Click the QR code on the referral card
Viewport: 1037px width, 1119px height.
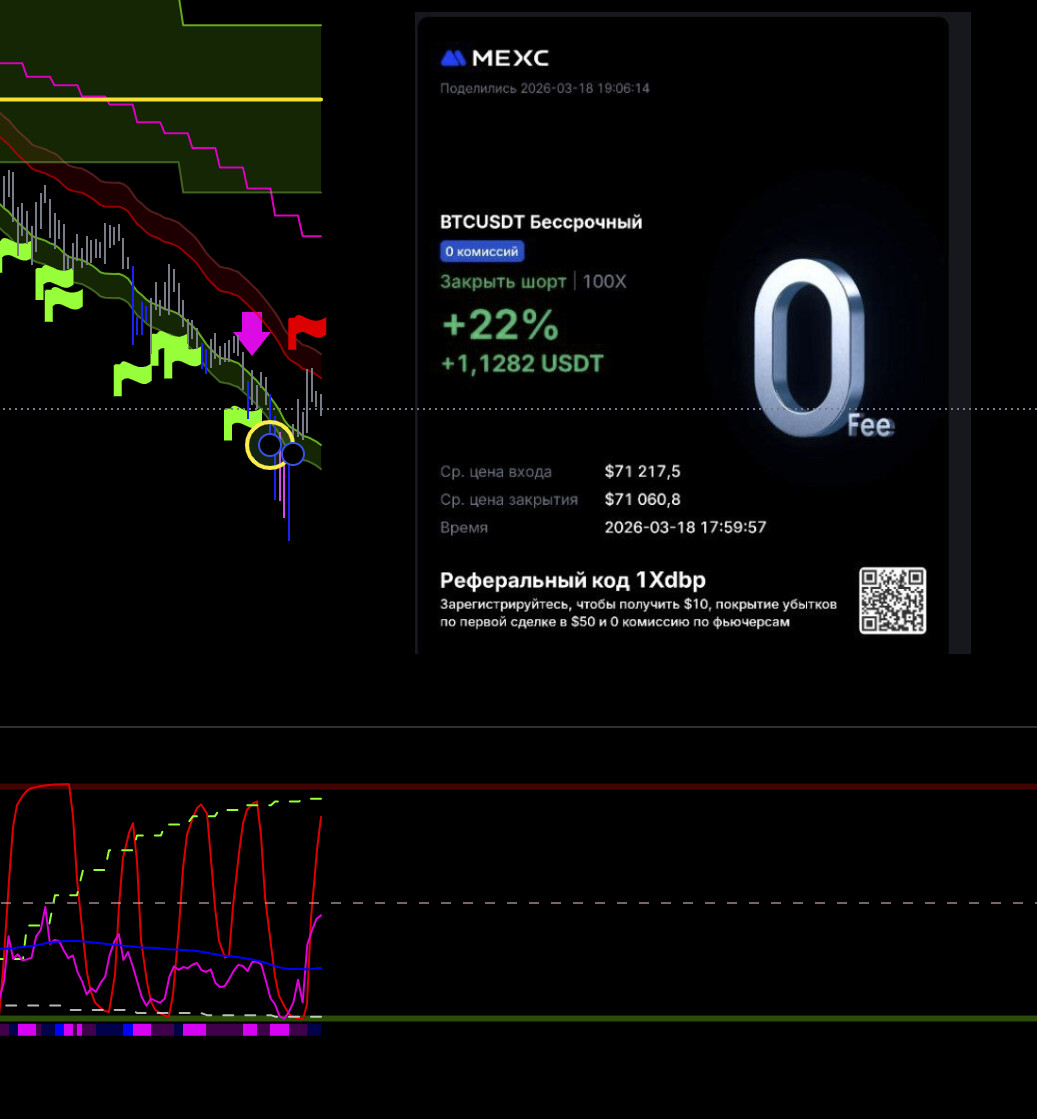892,601
